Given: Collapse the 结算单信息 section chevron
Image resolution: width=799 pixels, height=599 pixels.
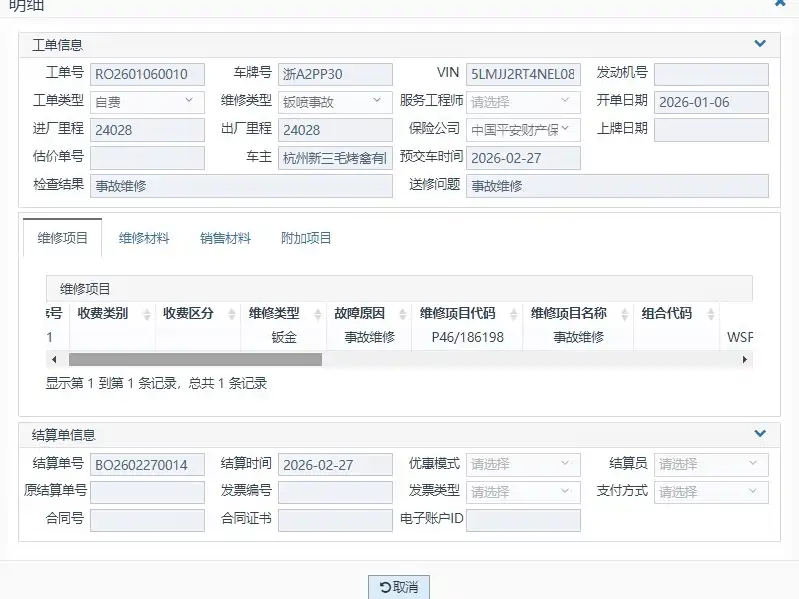Looking at the screenshot, I should point(760,434).
